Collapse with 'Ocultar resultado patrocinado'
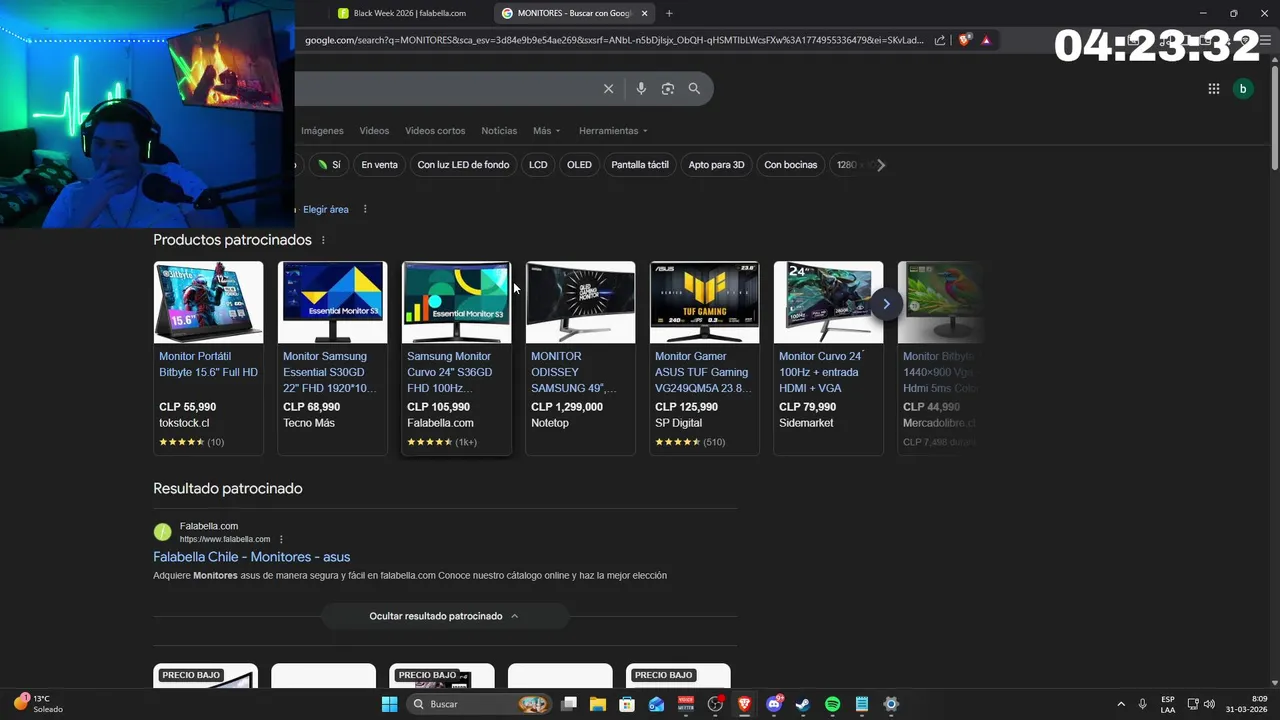Image resolution: width=1280 pixels, height=720 pixels. [444, 616]
